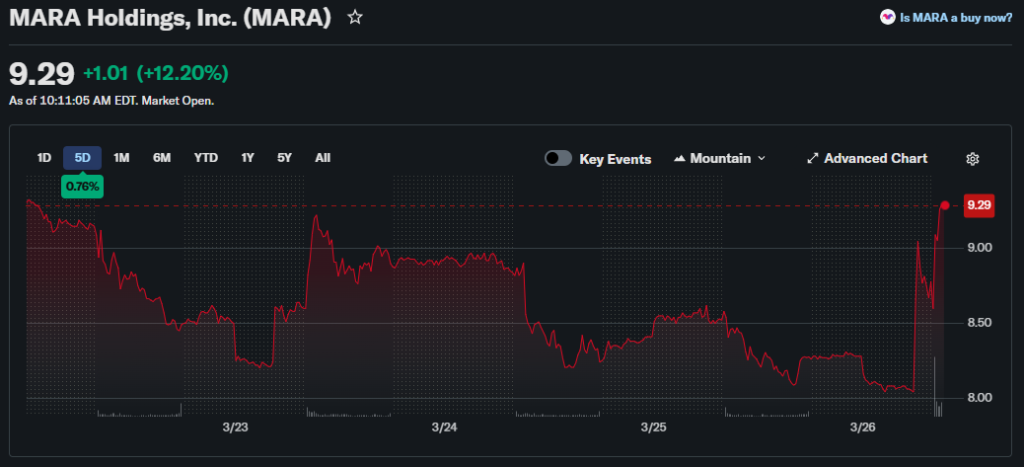
Task: Click the mountain chart type icon
Action: [680, 159]
